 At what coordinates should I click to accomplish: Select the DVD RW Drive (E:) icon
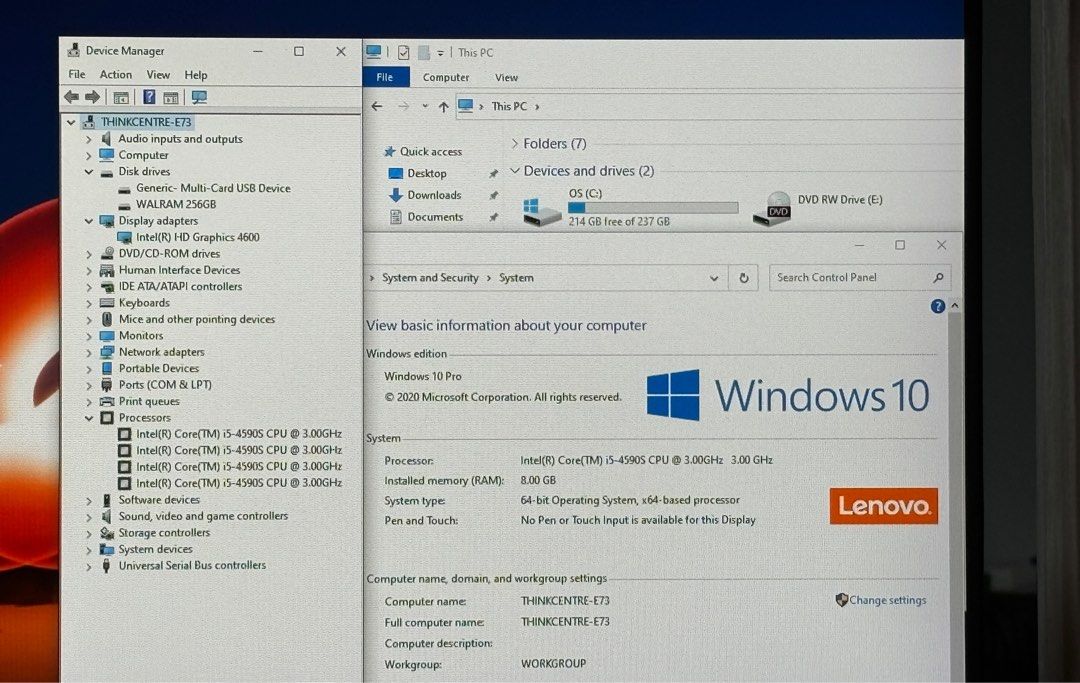click(x=772, y=209)
